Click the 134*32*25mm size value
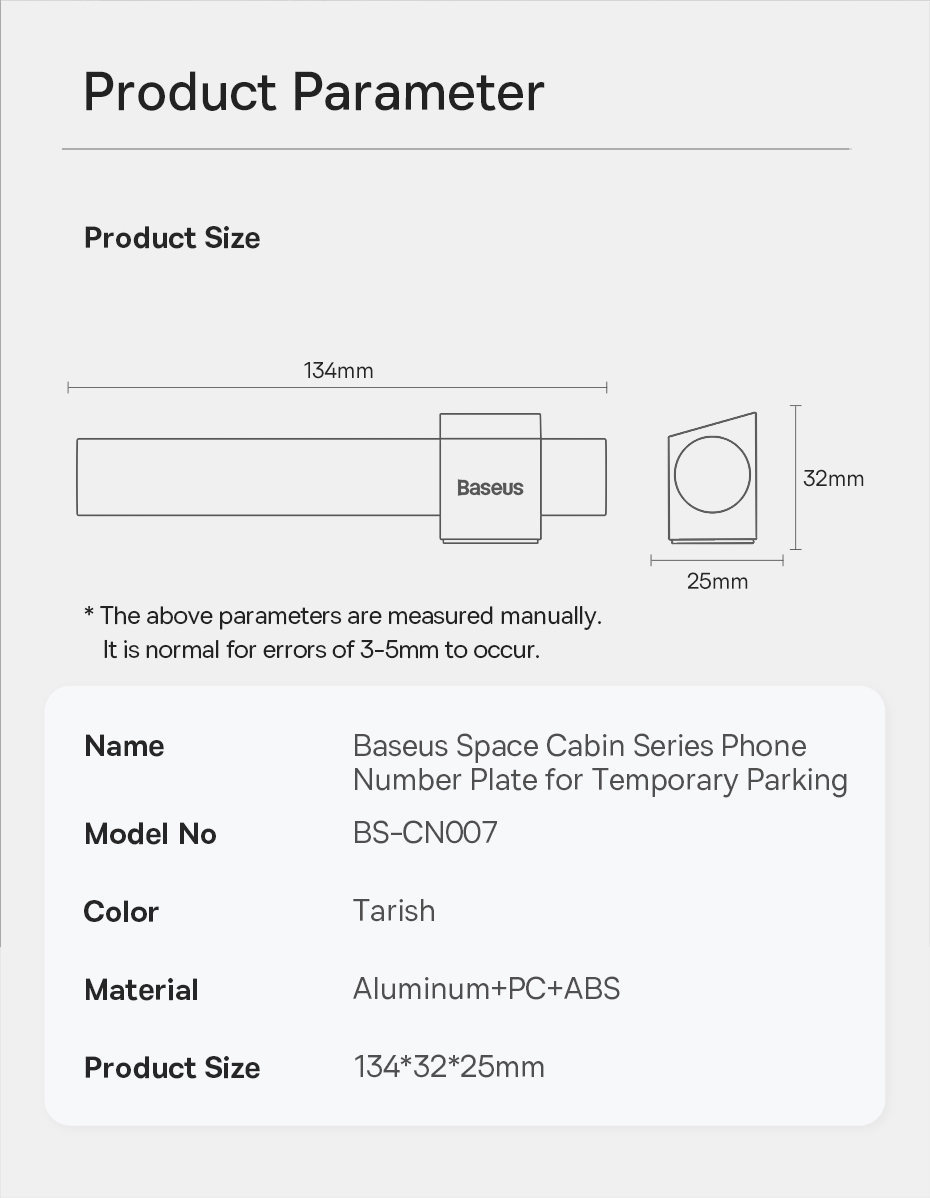Screen dimensions: 930x1198 coord(449,1067)
